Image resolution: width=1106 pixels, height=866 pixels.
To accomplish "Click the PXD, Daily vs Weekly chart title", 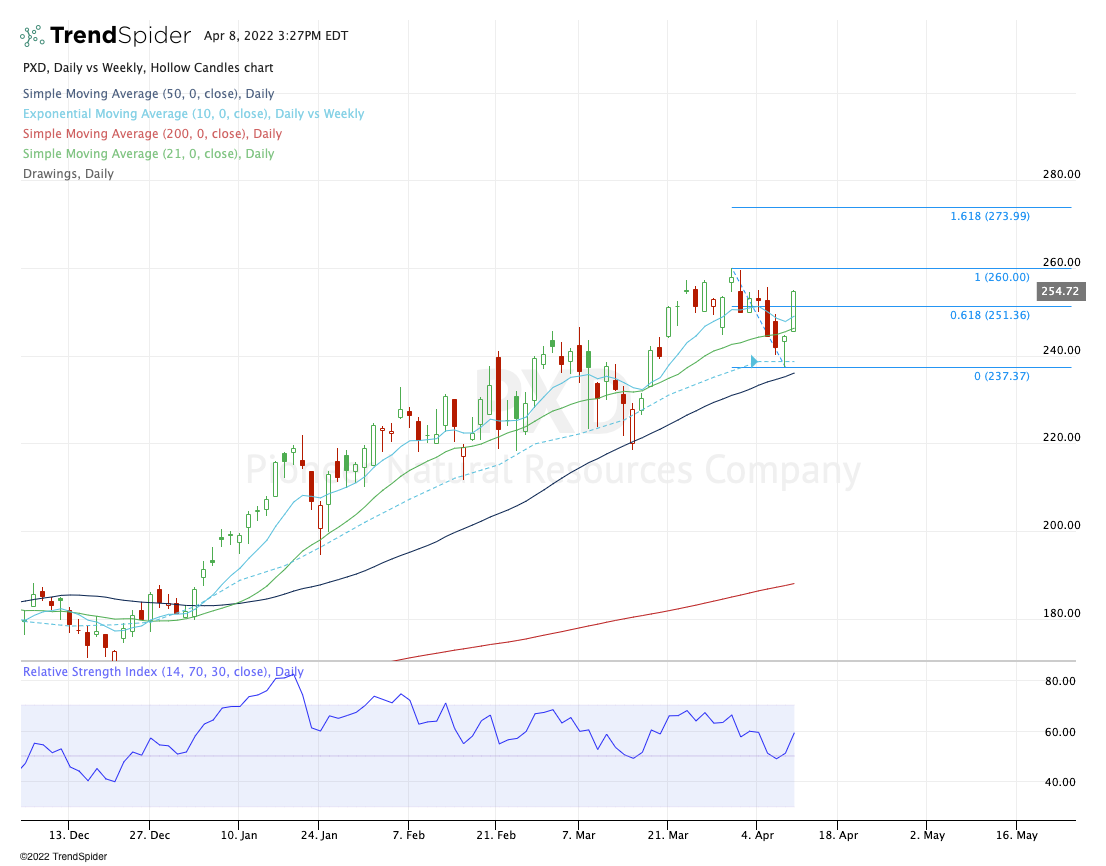I will point(148,68).
